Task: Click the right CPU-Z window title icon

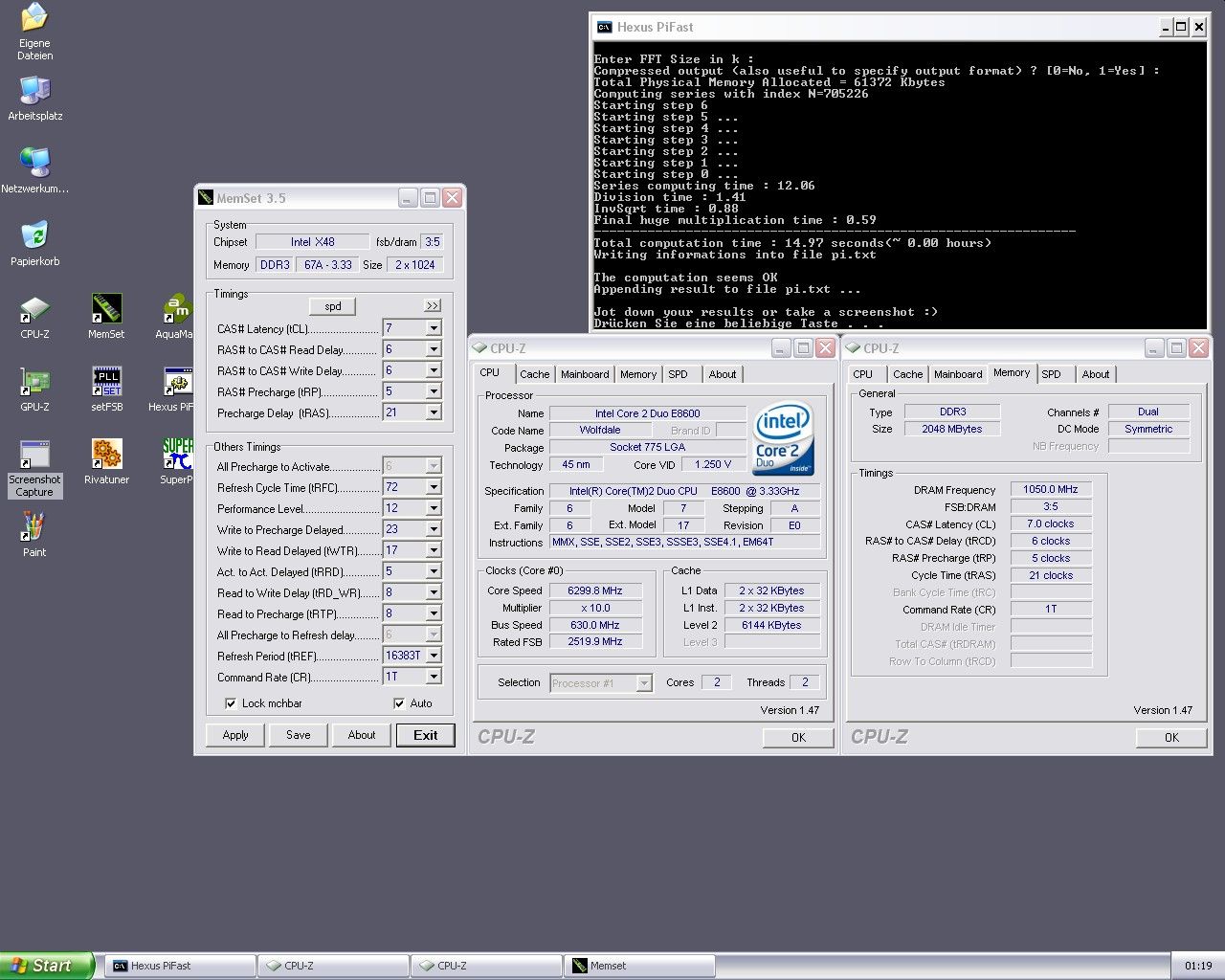Action: [853, 348]
